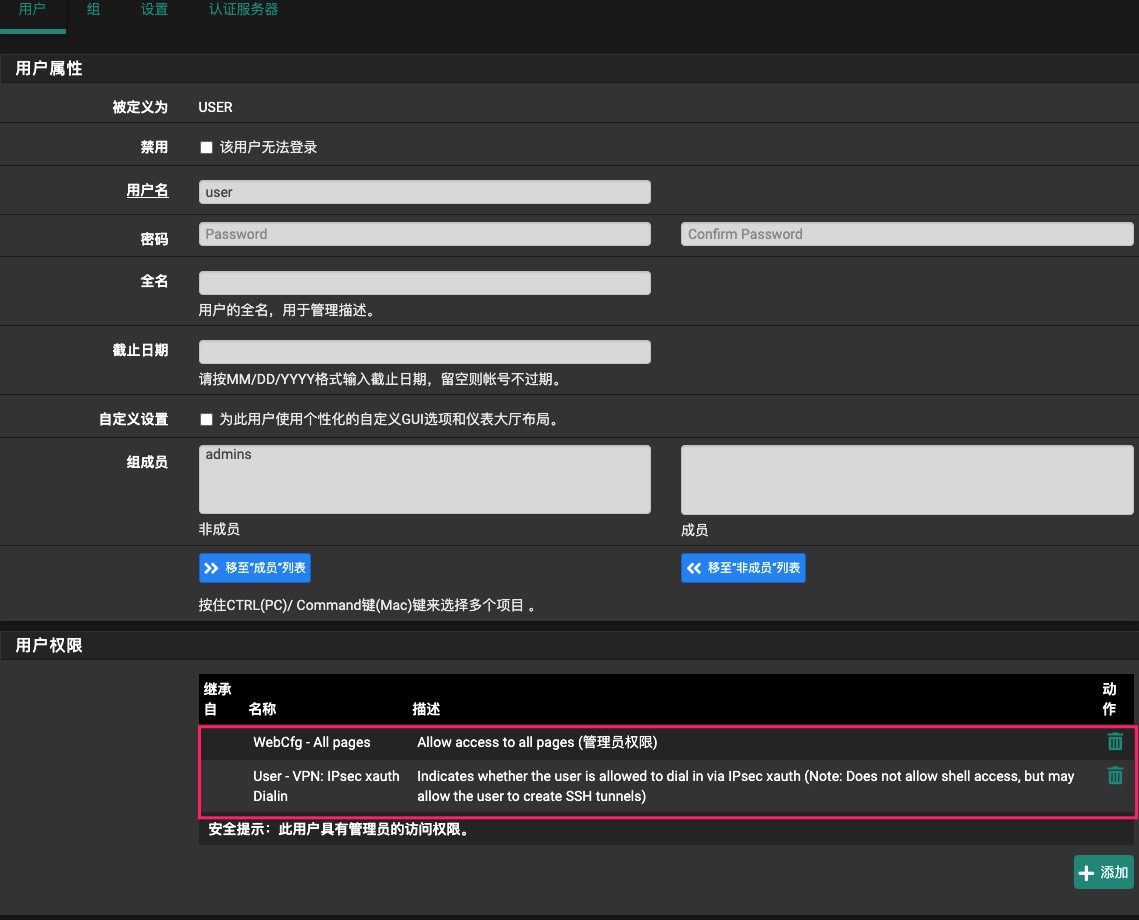
Task: Focus the 全名 text field
Action: [x=424, y=283]
